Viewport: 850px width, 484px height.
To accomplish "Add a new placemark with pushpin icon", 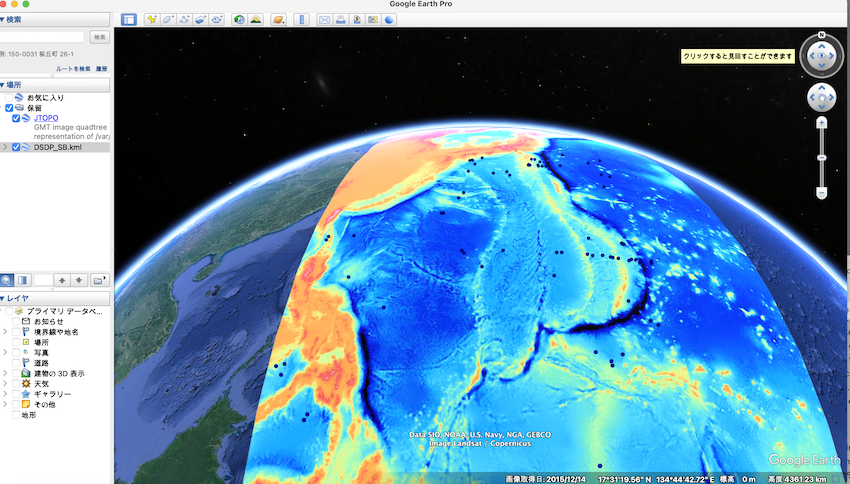I will click(152, 20).
